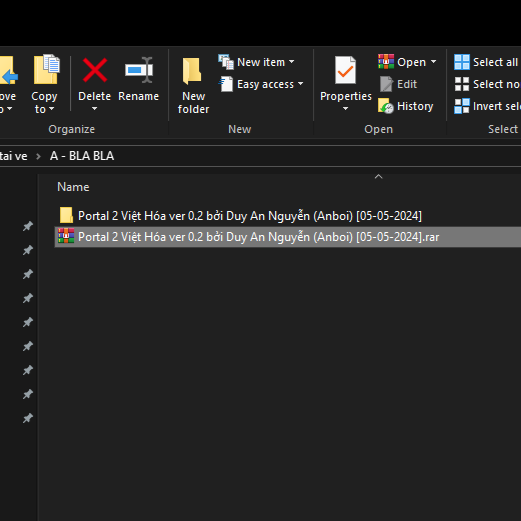This screenshot has width=521, height=521.
Task: Click the History label
Action: pyautogui.click(x=415, y=106)
